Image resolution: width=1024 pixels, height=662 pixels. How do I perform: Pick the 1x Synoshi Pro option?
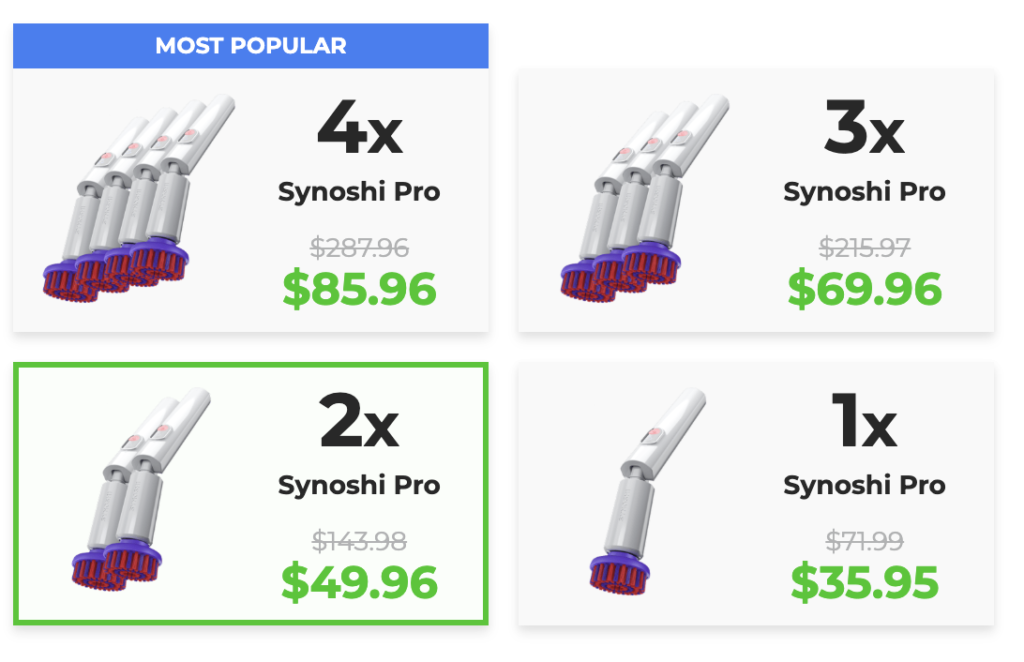(755, 495)
